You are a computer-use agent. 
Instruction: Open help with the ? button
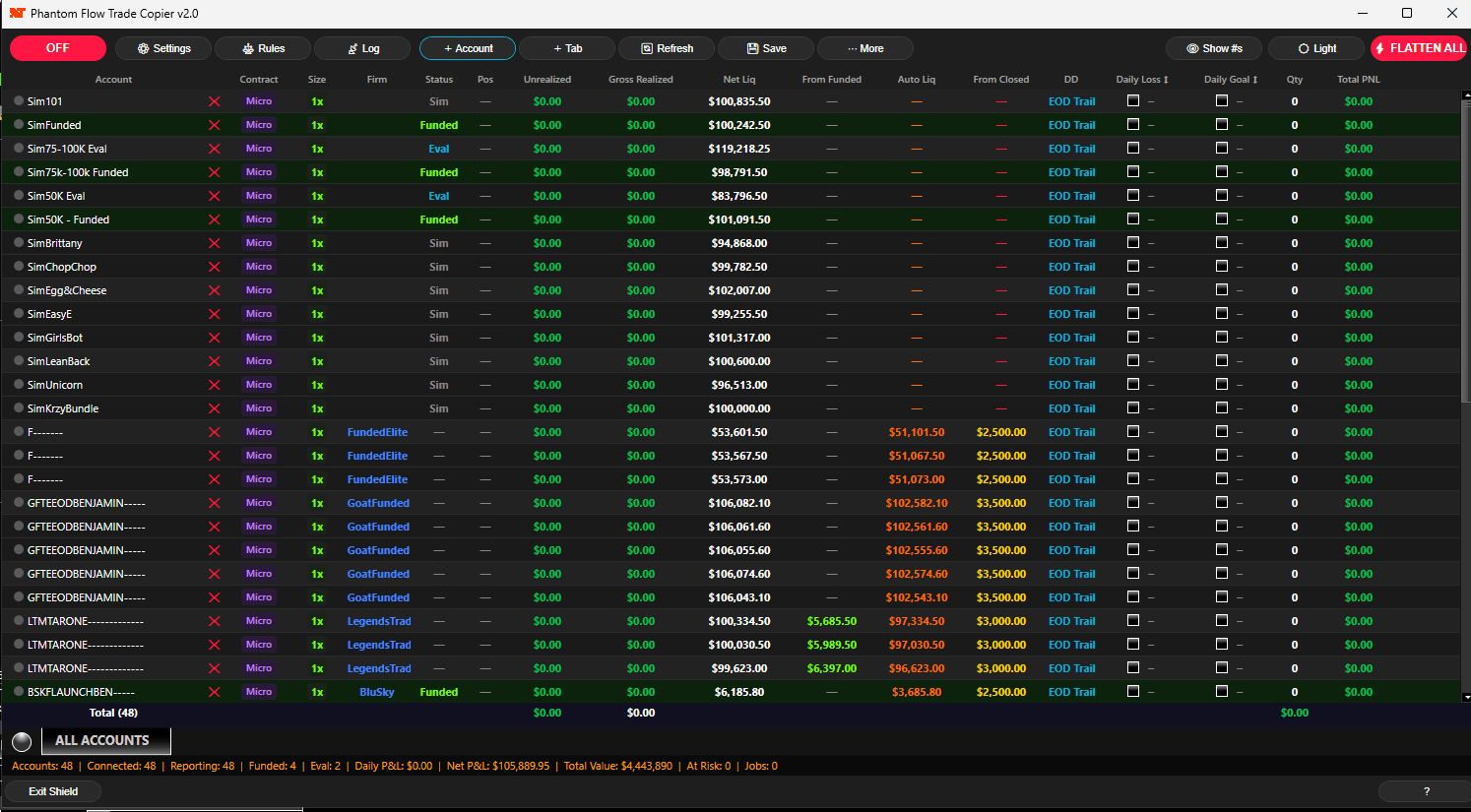[x=1427, y=791]
